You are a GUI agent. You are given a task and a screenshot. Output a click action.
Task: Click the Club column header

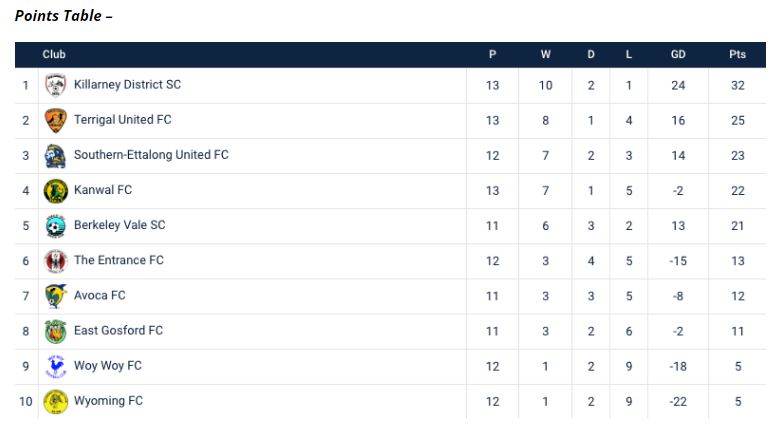[x=54, y=55]
